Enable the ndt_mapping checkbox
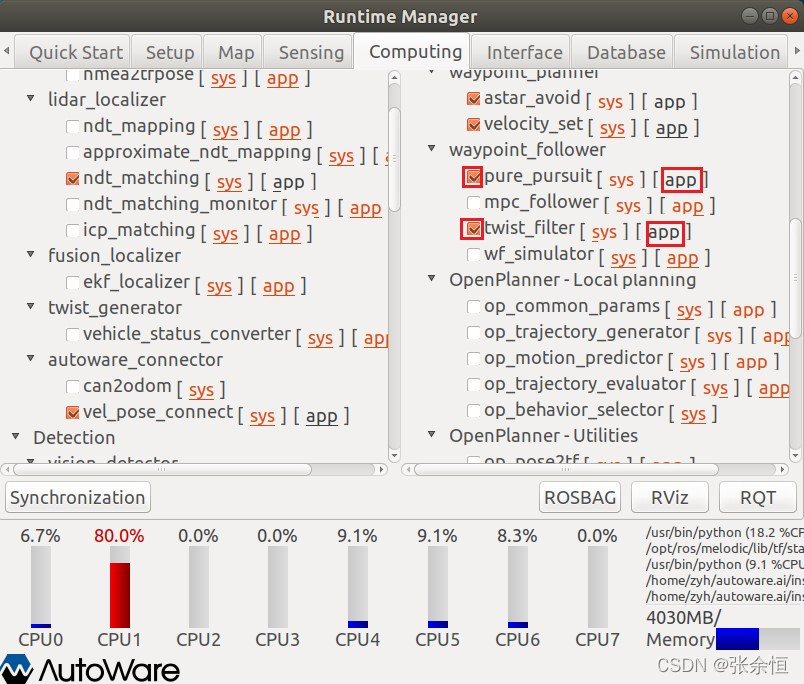Image resolution: width=804 pixels, height=684 pixels. 73,126
